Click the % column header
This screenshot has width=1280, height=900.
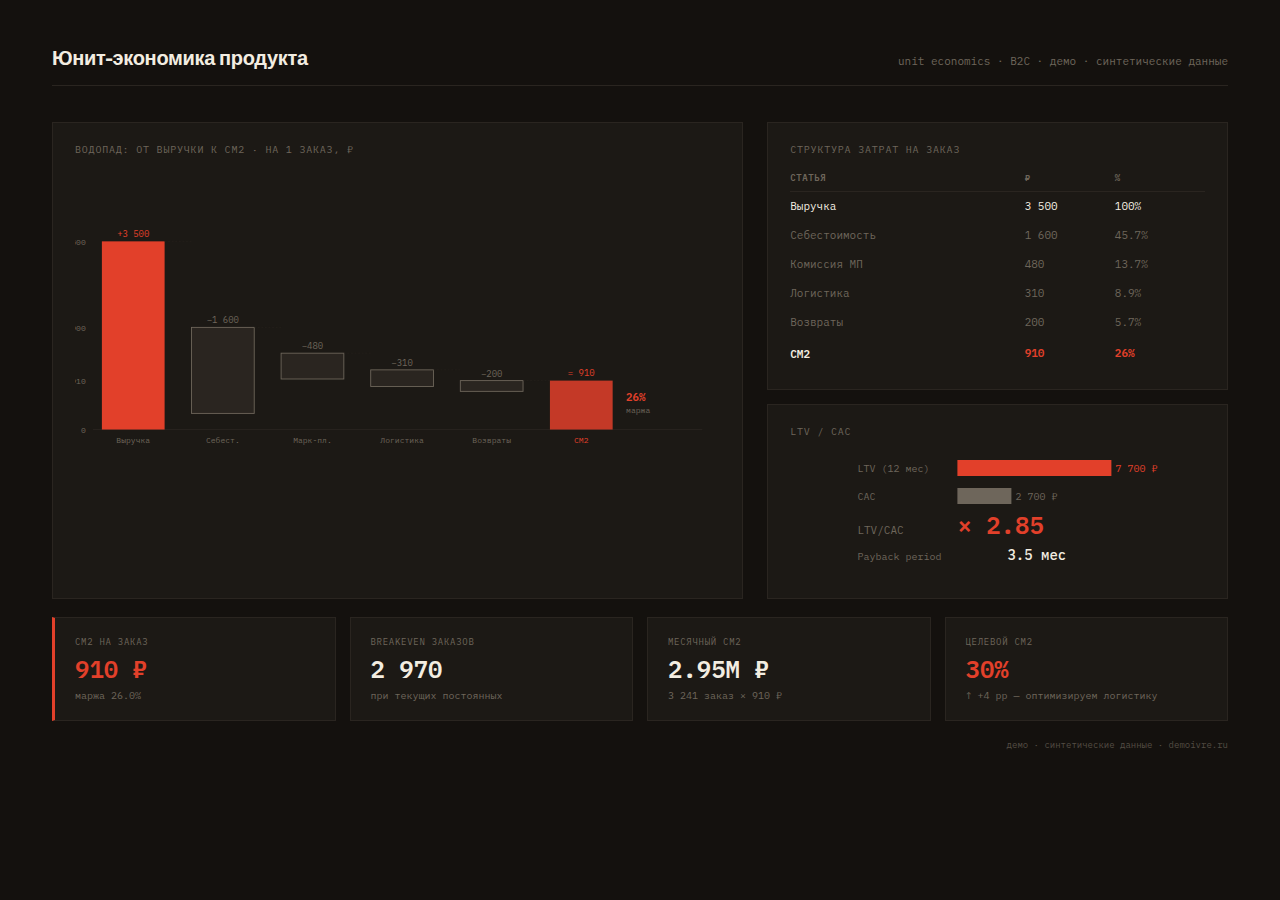click(1117, 178)
